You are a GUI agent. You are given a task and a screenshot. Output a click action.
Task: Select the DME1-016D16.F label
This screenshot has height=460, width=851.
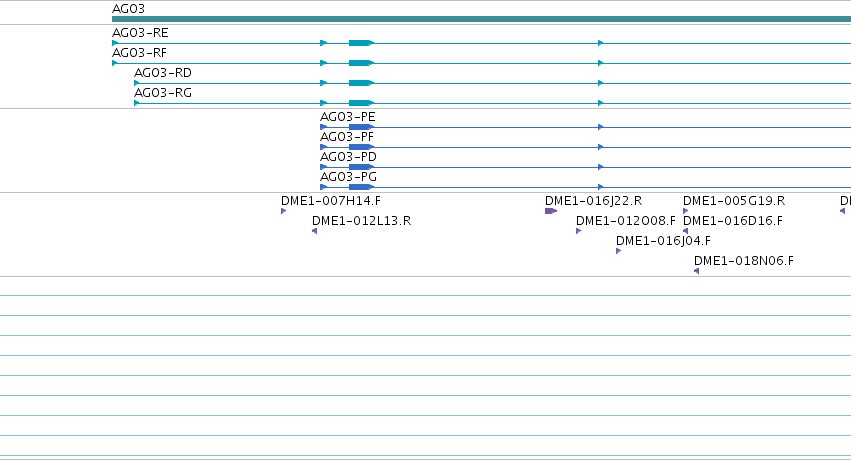[x=733, y=221]
